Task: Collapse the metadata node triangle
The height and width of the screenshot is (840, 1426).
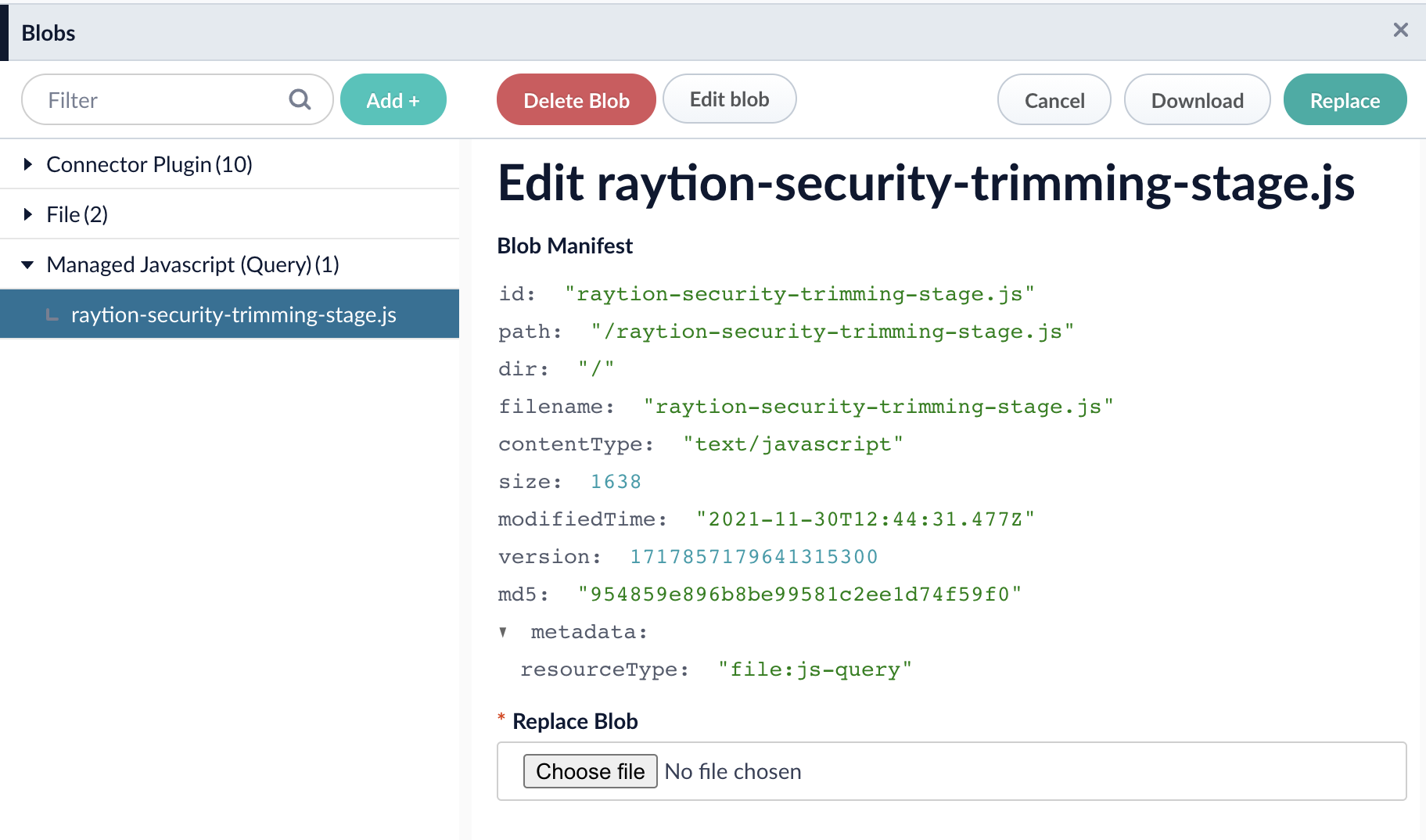Action: click(503, 632)
